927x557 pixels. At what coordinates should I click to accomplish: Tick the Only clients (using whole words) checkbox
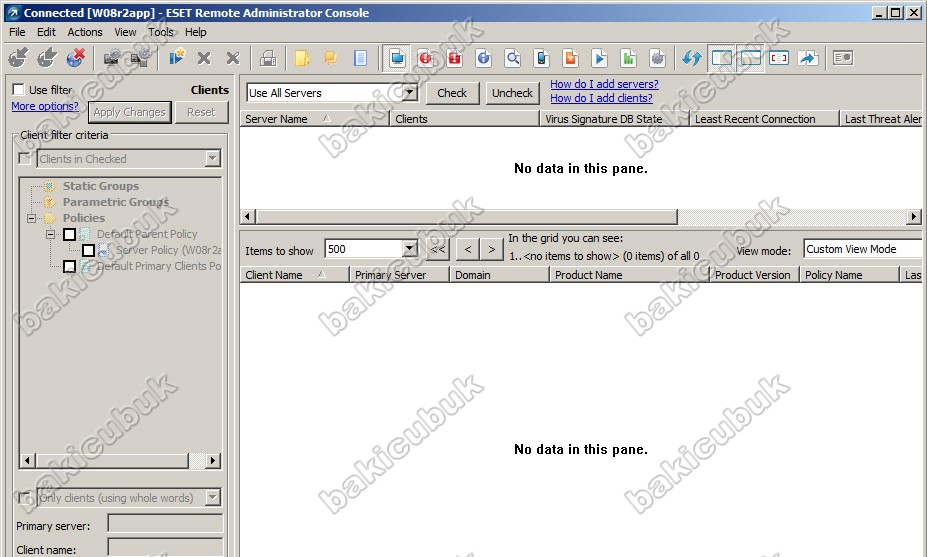click(25, 497)
